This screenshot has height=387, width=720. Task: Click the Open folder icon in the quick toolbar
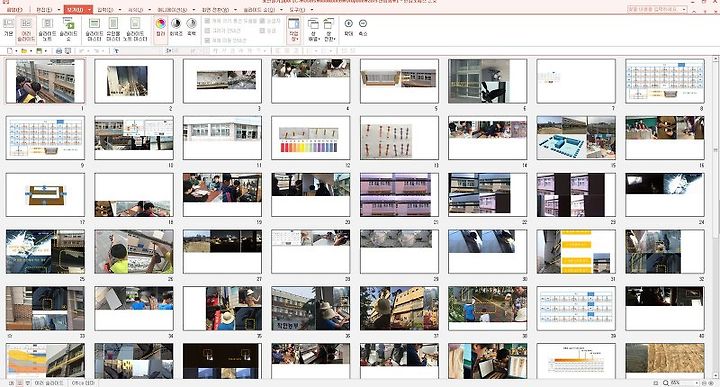[24, 51]
